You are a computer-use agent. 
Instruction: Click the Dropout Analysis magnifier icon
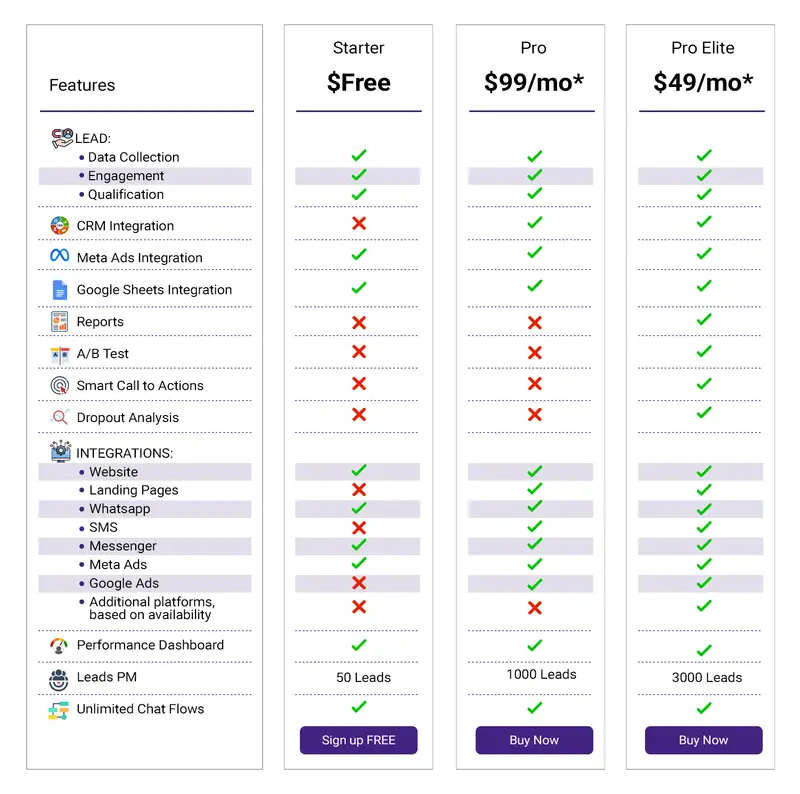[x=60, y=418]
